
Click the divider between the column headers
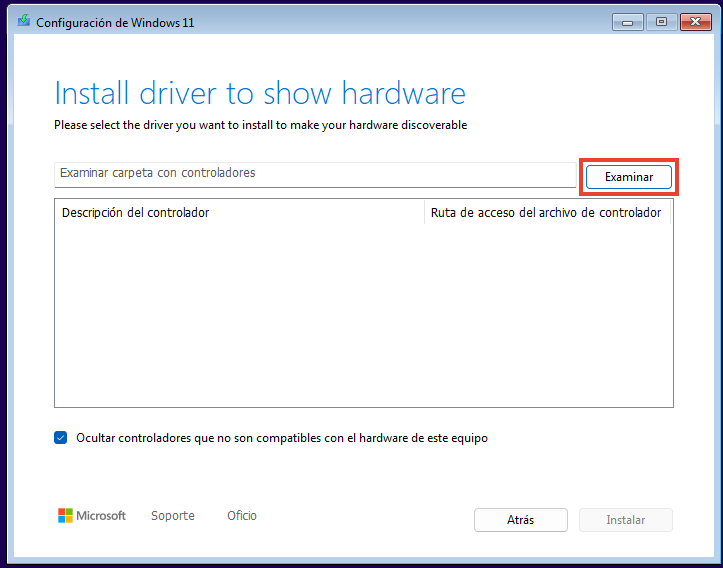425,213
